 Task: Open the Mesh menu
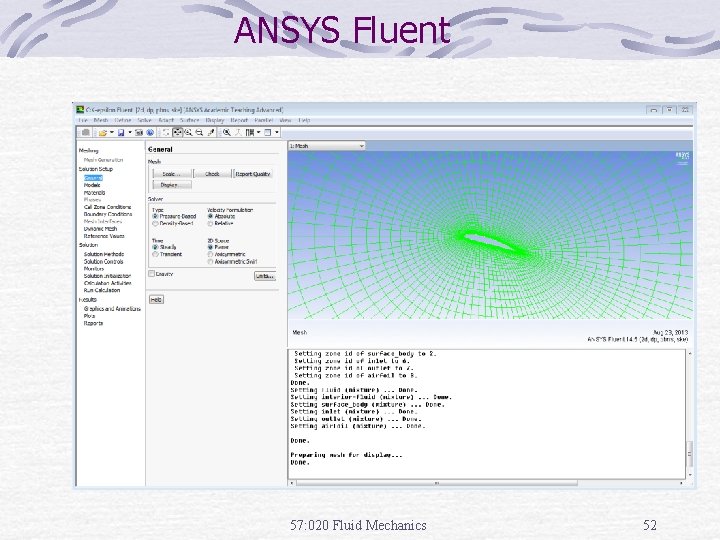click(101, 120)
